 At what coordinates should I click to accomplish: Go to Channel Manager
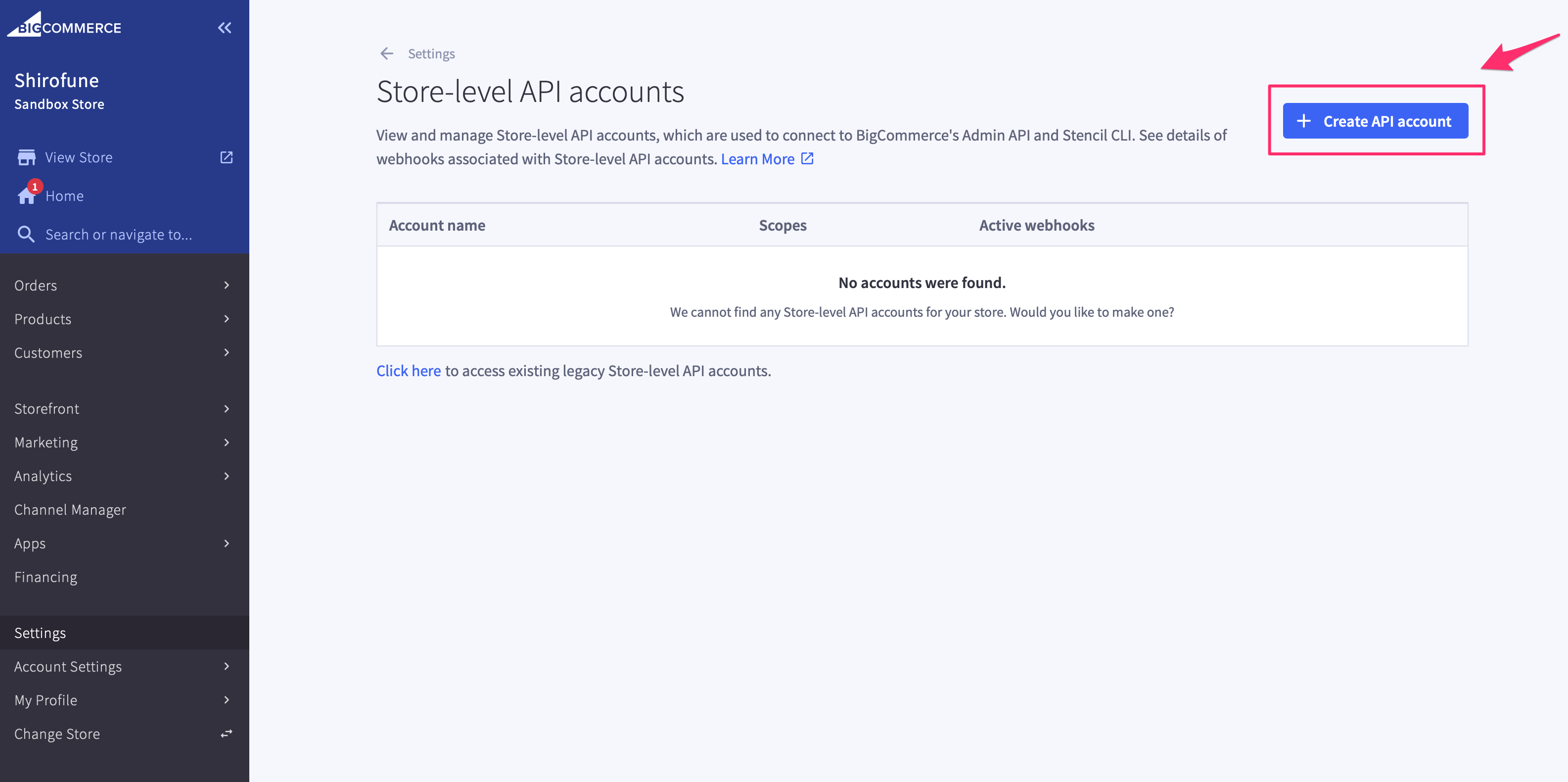click(x=124, y=510)
